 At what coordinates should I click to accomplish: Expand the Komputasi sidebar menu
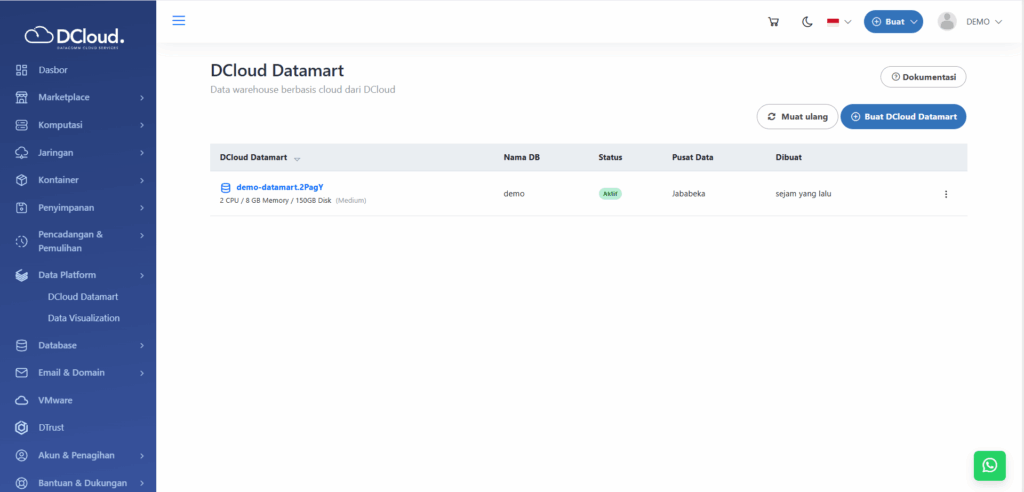78,125
